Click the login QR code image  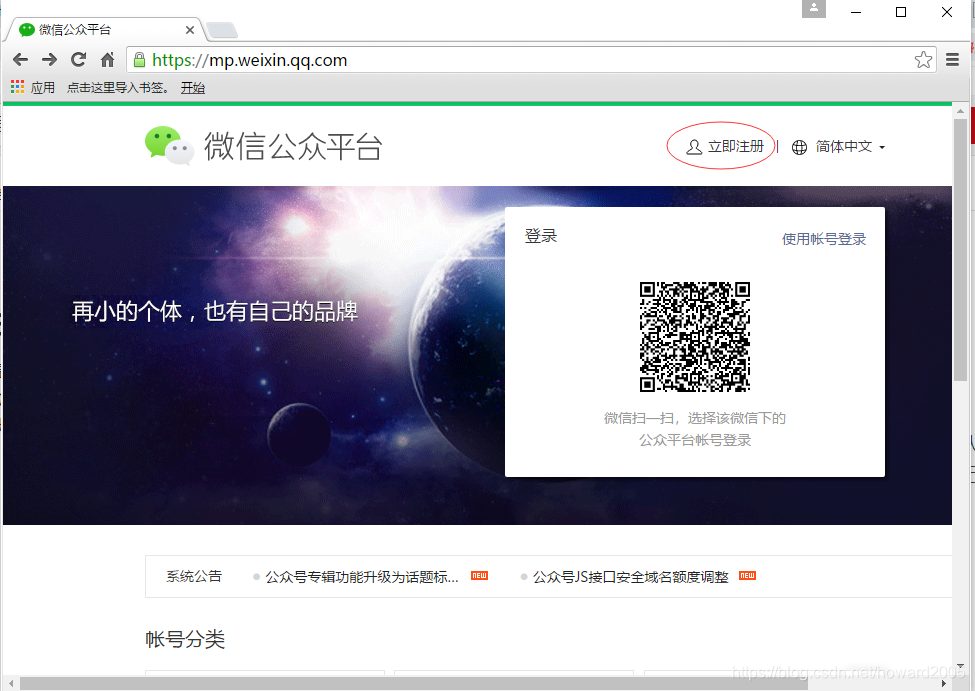coord(695,336)
